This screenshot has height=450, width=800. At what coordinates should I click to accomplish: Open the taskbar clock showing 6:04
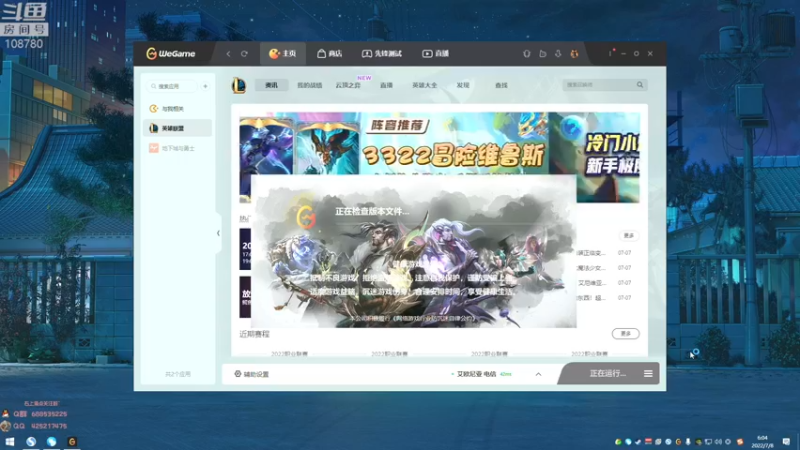(762, 442)
